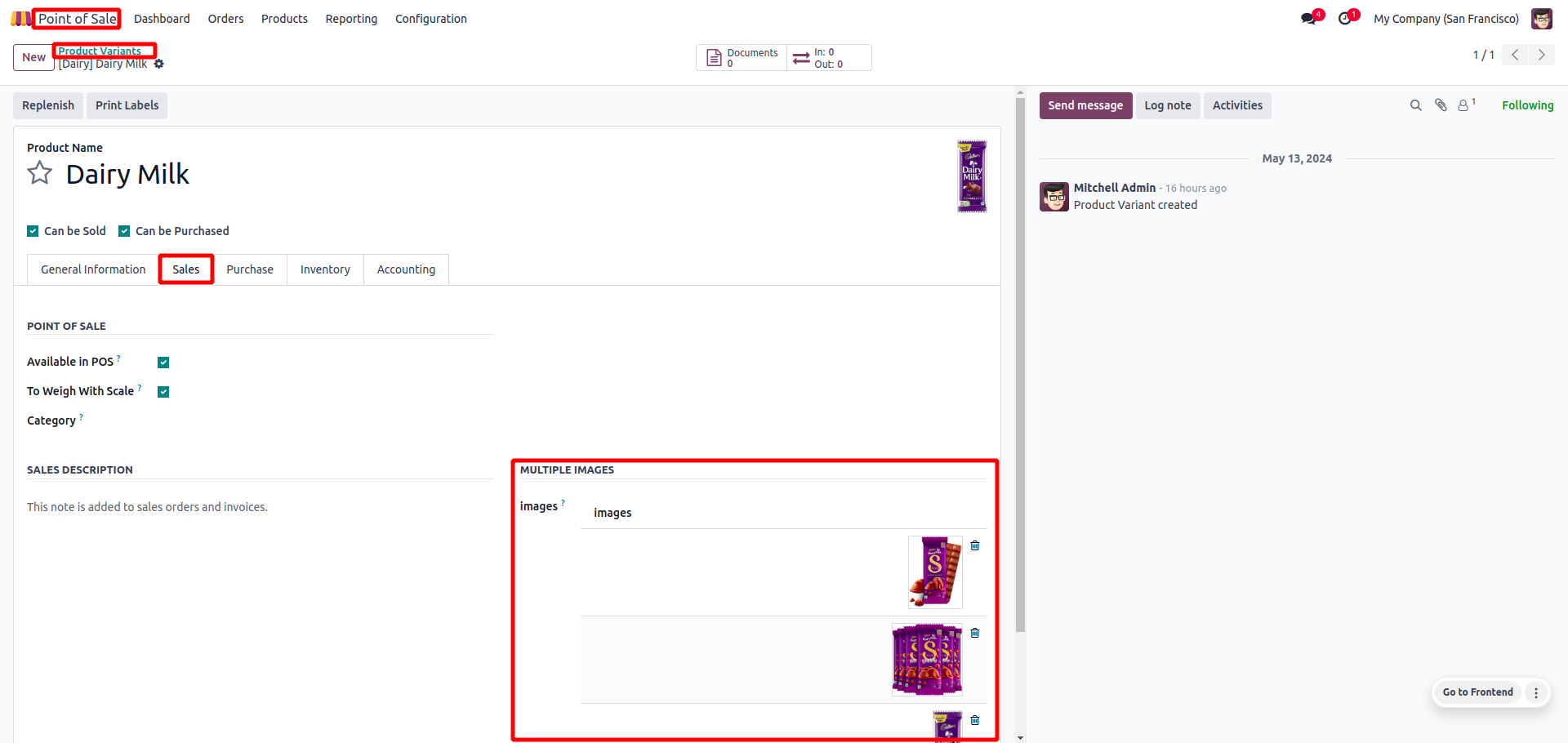Open the Configuration menu

pyautogui.click(x=431, y=19)
